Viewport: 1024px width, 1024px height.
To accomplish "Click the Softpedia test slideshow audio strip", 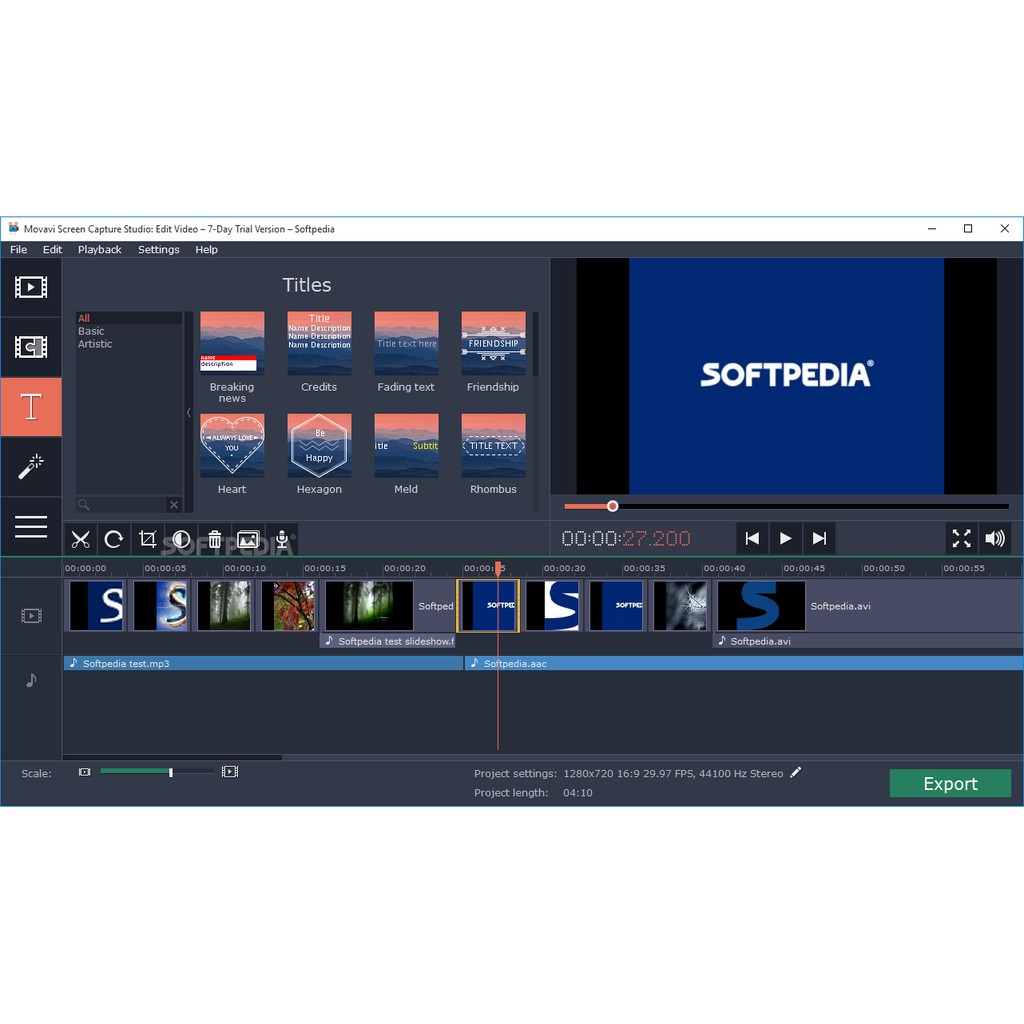I will pos(387,641).
